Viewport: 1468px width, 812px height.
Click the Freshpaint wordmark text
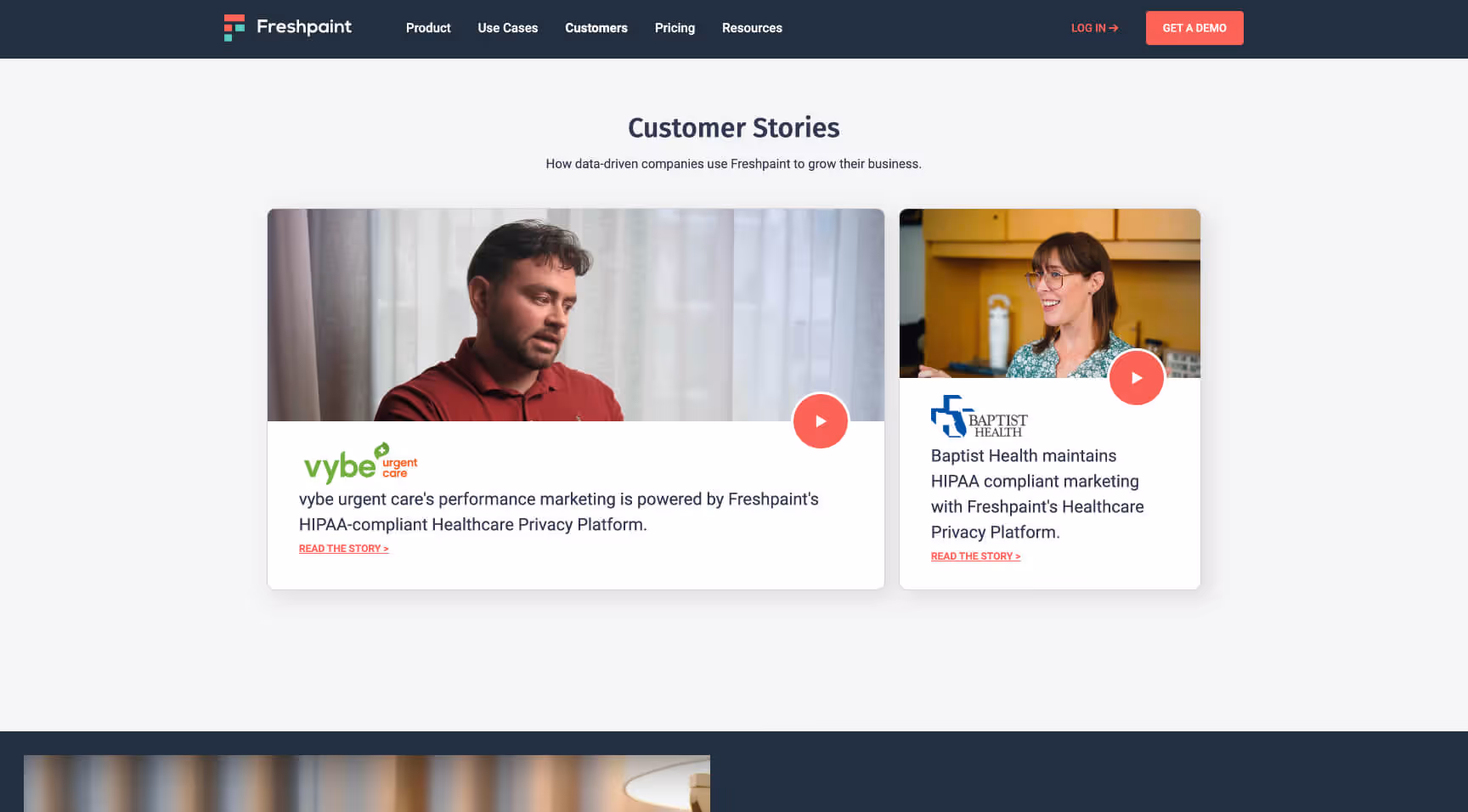(304, 27)
